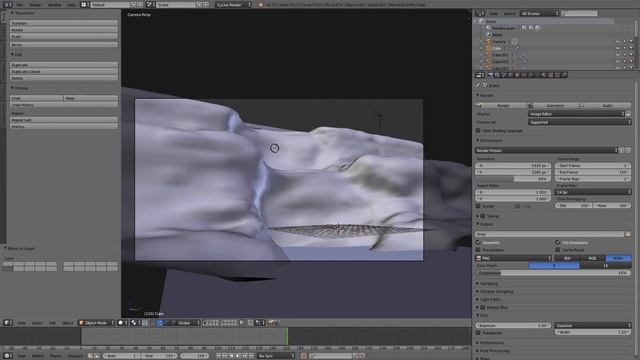The image size is (640, 360).
Task: Toggle the Overwrite checkbox
Action: [x=478, y=242]
